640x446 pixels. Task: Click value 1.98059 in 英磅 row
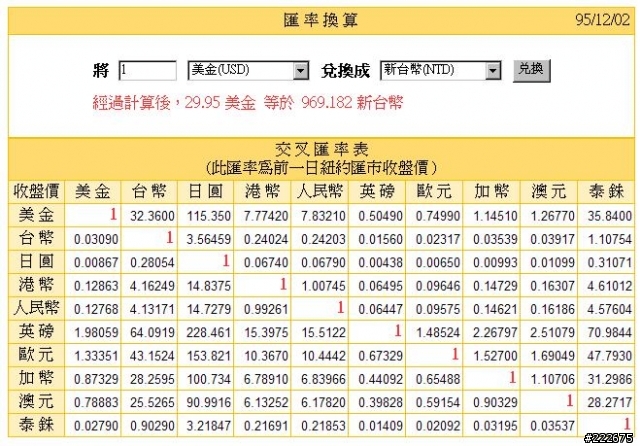pyautogui.click(x=96, y=333)
